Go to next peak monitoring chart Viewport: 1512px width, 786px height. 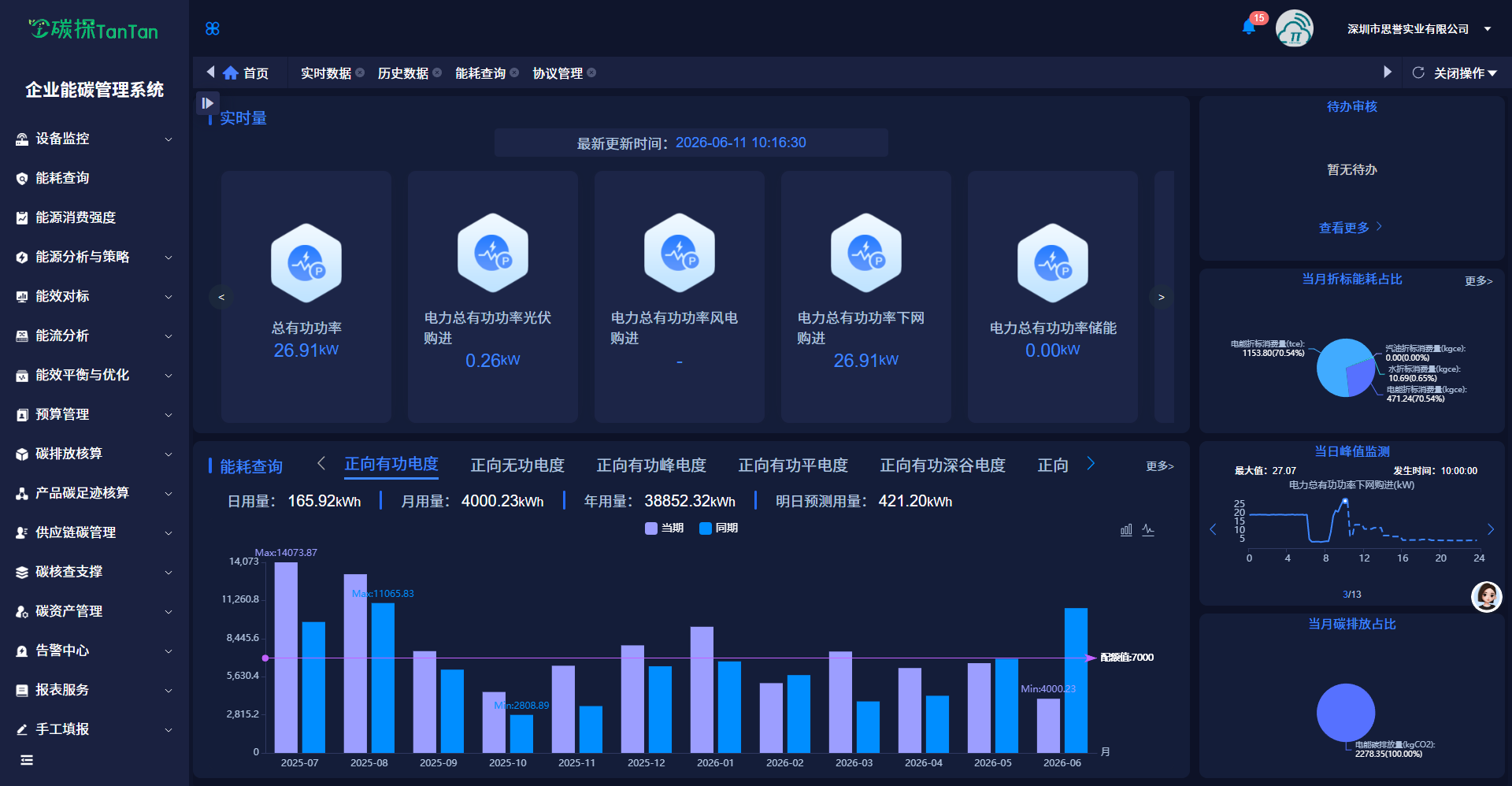(x=1491, y=529)
